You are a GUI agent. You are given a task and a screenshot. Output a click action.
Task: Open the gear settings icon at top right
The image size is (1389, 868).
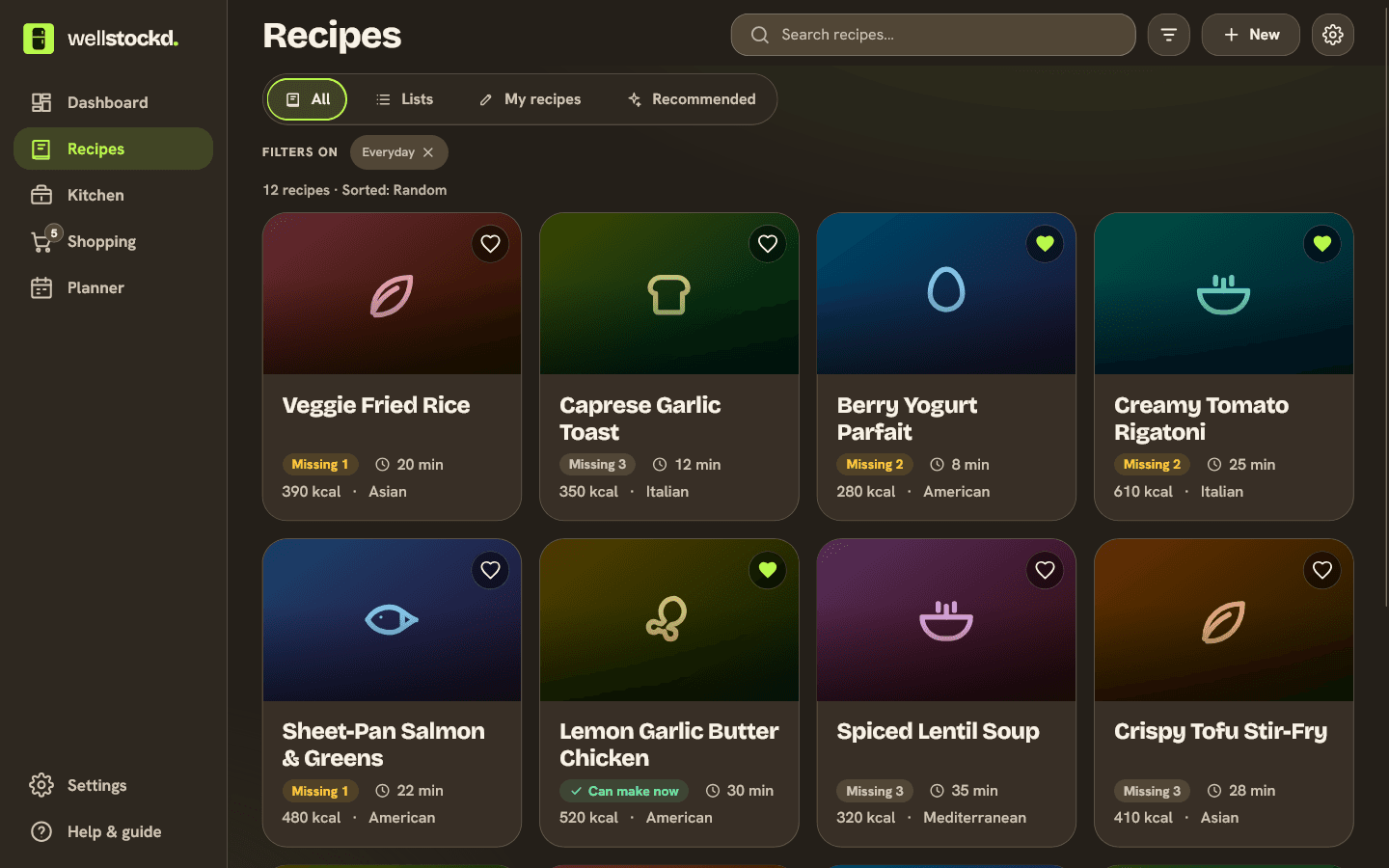pyautogui.click(x=1333, y=35)
